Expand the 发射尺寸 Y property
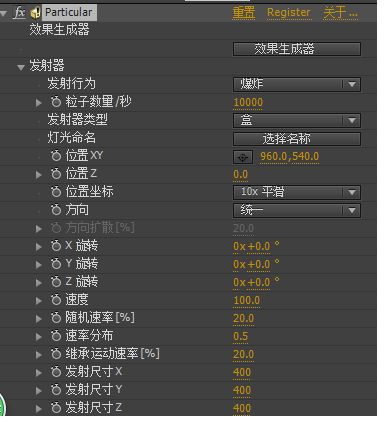Image resolution: width=390 pixels, height=422 pixels. [x=39, y=391]
